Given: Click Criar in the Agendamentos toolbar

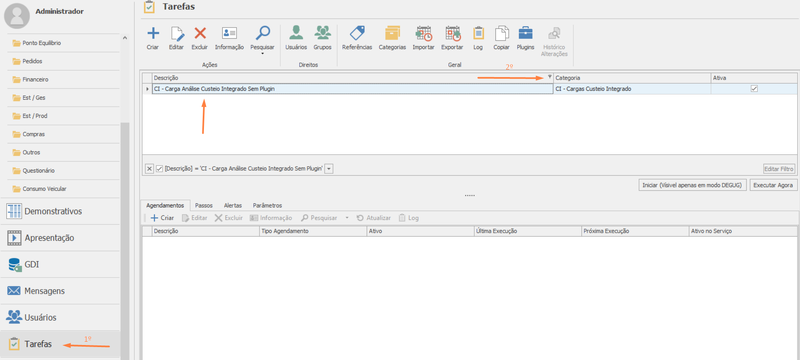Looking at the screenshot, I should 162,218.
